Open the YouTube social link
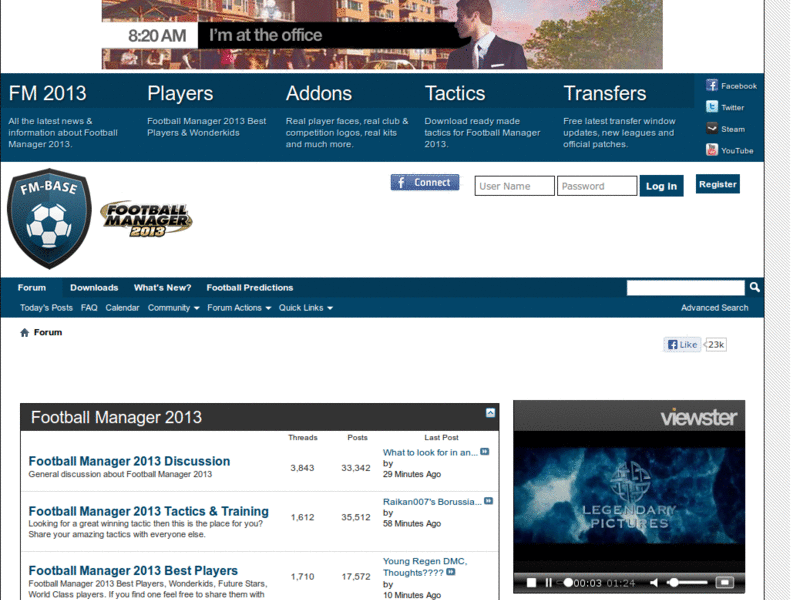 coord(729,150)
